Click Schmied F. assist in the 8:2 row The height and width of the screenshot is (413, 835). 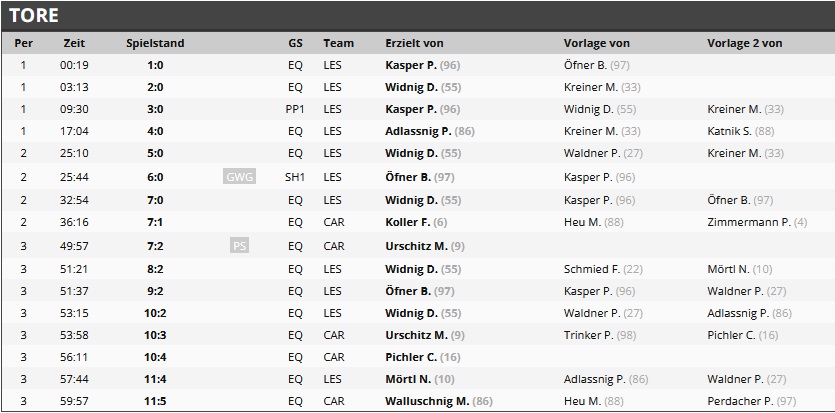click(591, 269)
